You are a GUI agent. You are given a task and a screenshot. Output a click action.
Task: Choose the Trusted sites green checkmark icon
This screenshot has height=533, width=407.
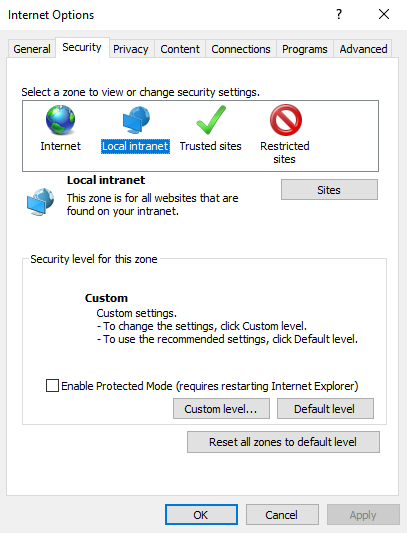(211, 120)
